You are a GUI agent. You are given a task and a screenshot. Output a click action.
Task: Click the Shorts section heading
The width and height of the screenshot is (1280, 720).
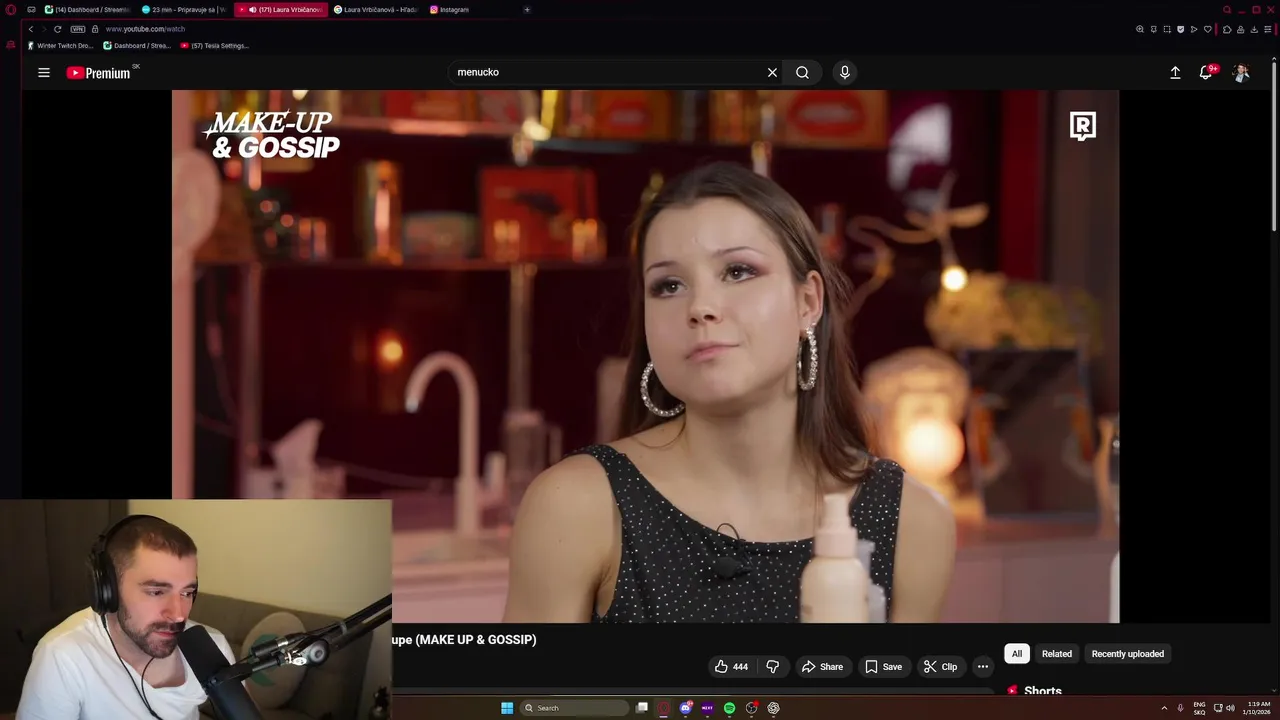tap(1043, 691)
